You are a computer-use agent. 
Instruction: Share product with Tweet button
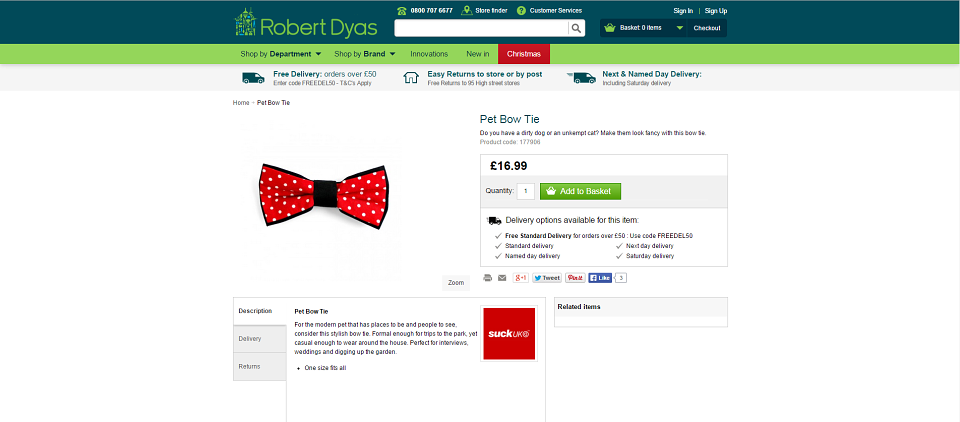(547, 278)
